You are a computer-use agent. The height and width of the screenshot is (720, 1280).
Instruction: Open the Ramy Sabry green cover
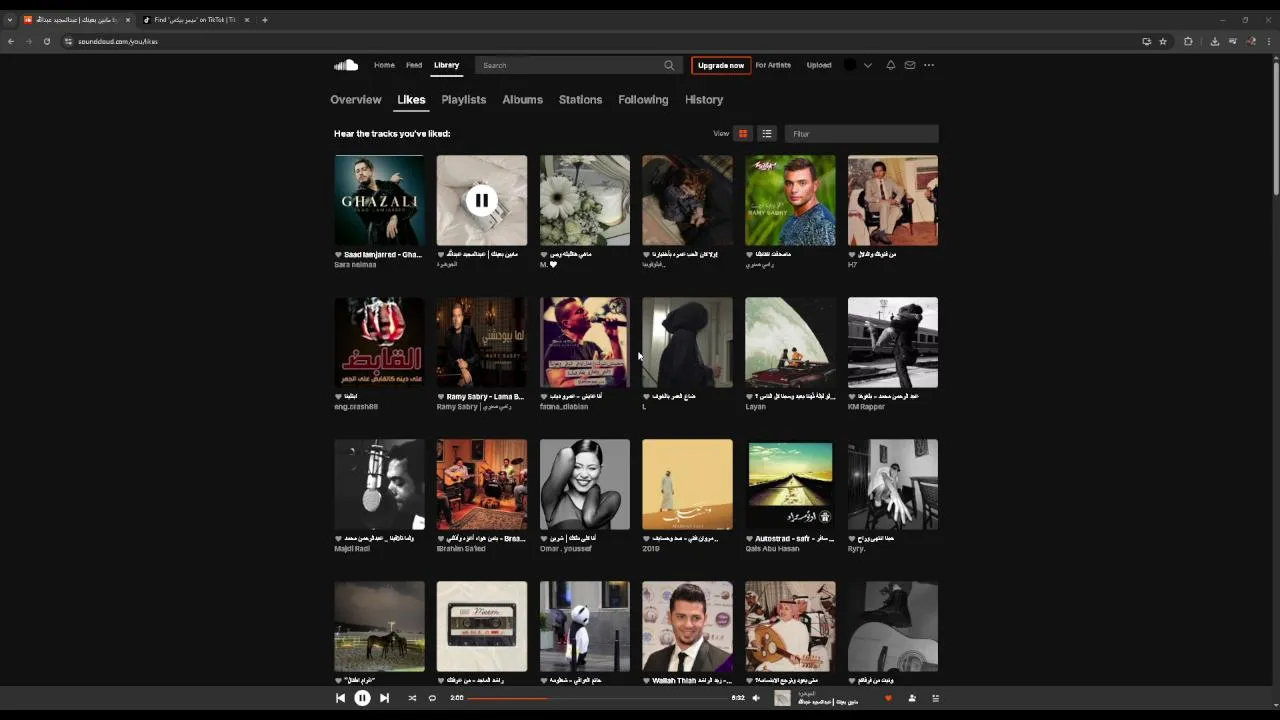(x=790, y=200)
